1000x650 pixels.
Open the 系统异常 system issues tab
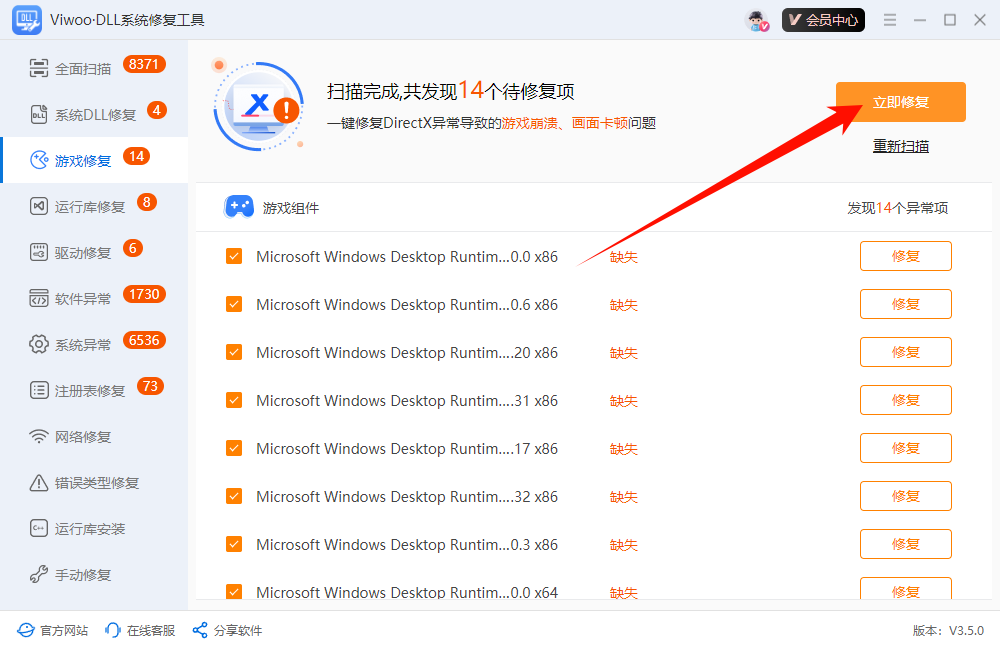tap(83, 345)
